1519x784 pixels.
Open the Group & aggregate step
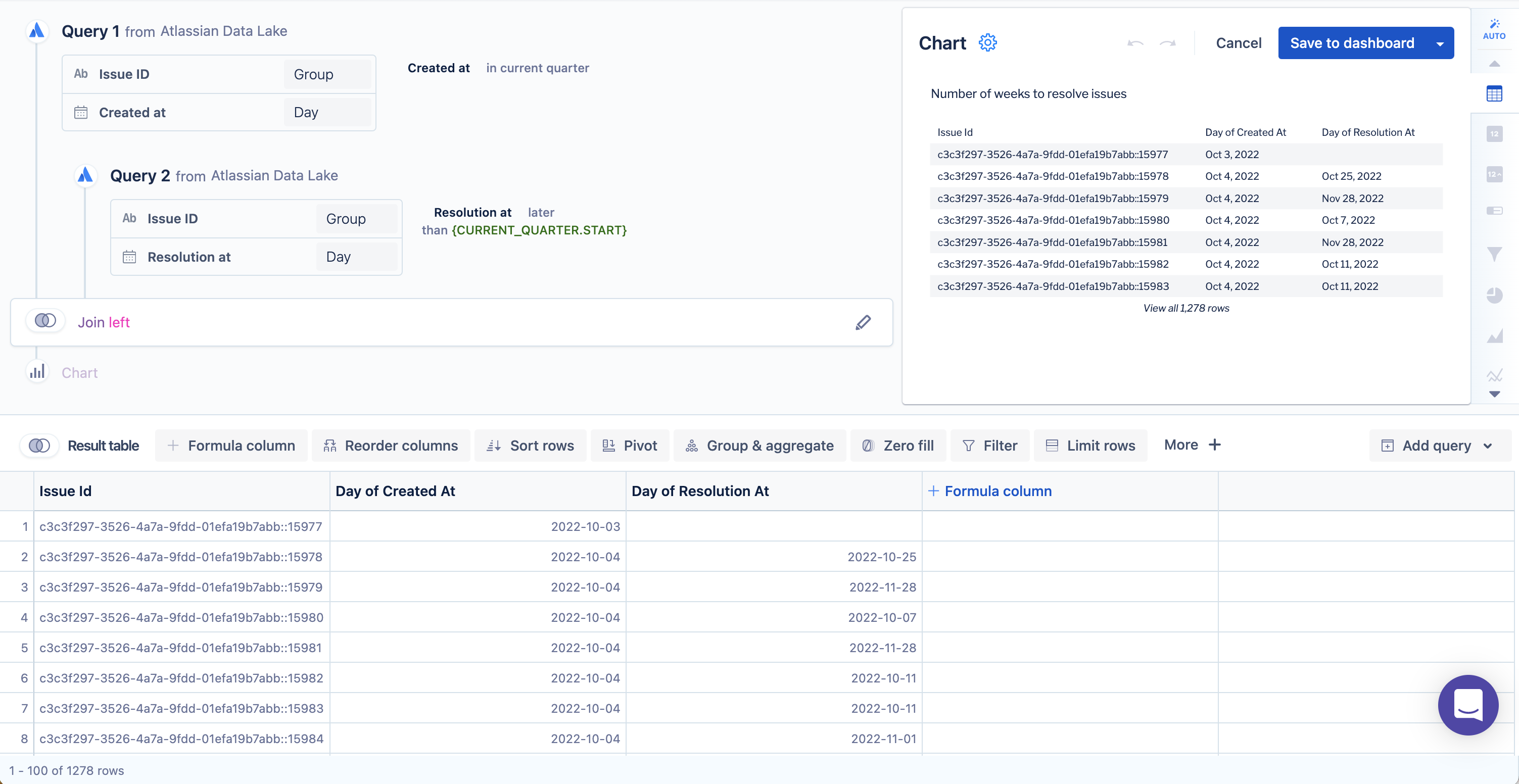tap(759, 446)
